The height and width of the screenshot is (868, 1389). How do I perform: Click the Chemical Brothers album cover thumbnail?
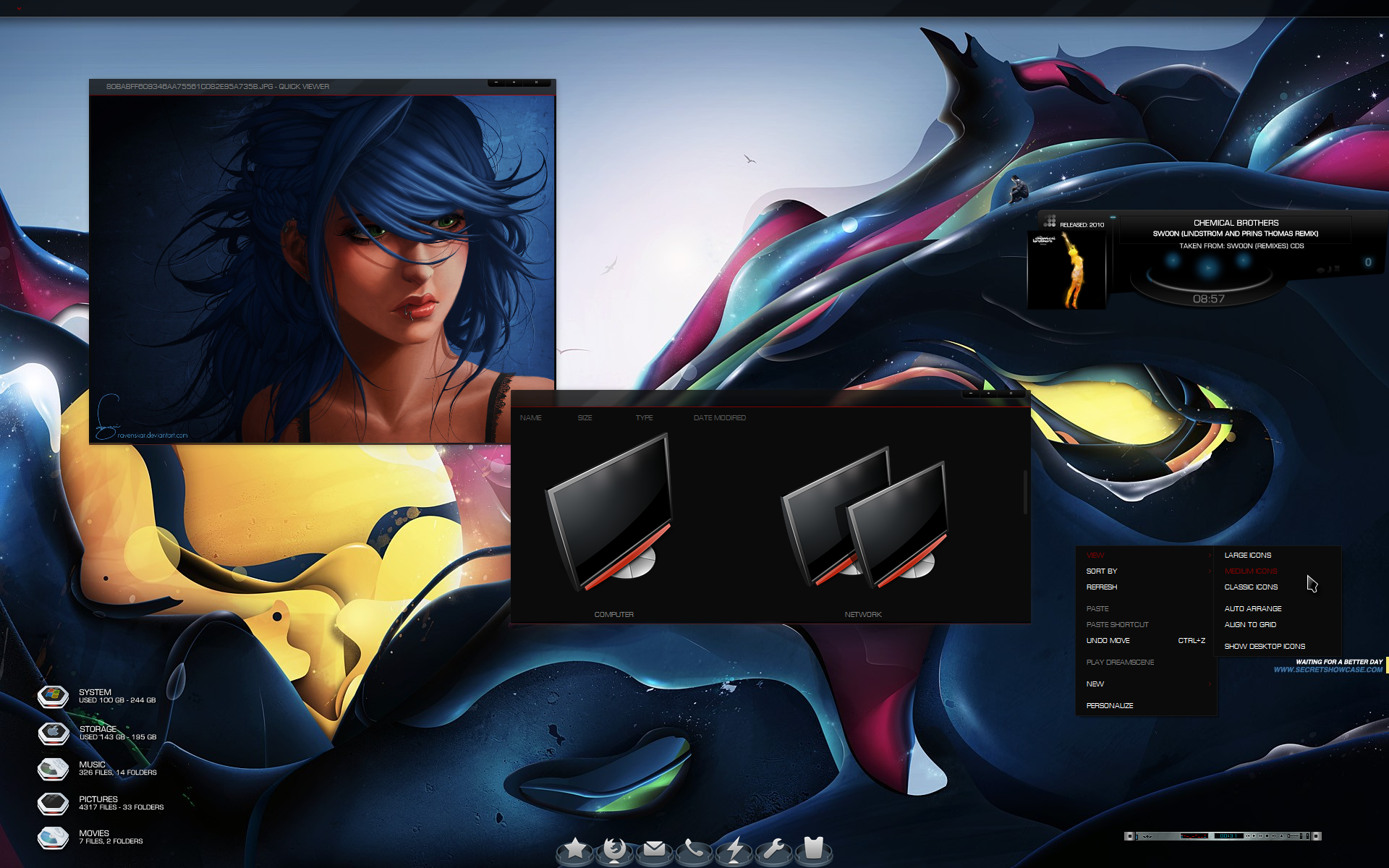tap(1066, 270)
